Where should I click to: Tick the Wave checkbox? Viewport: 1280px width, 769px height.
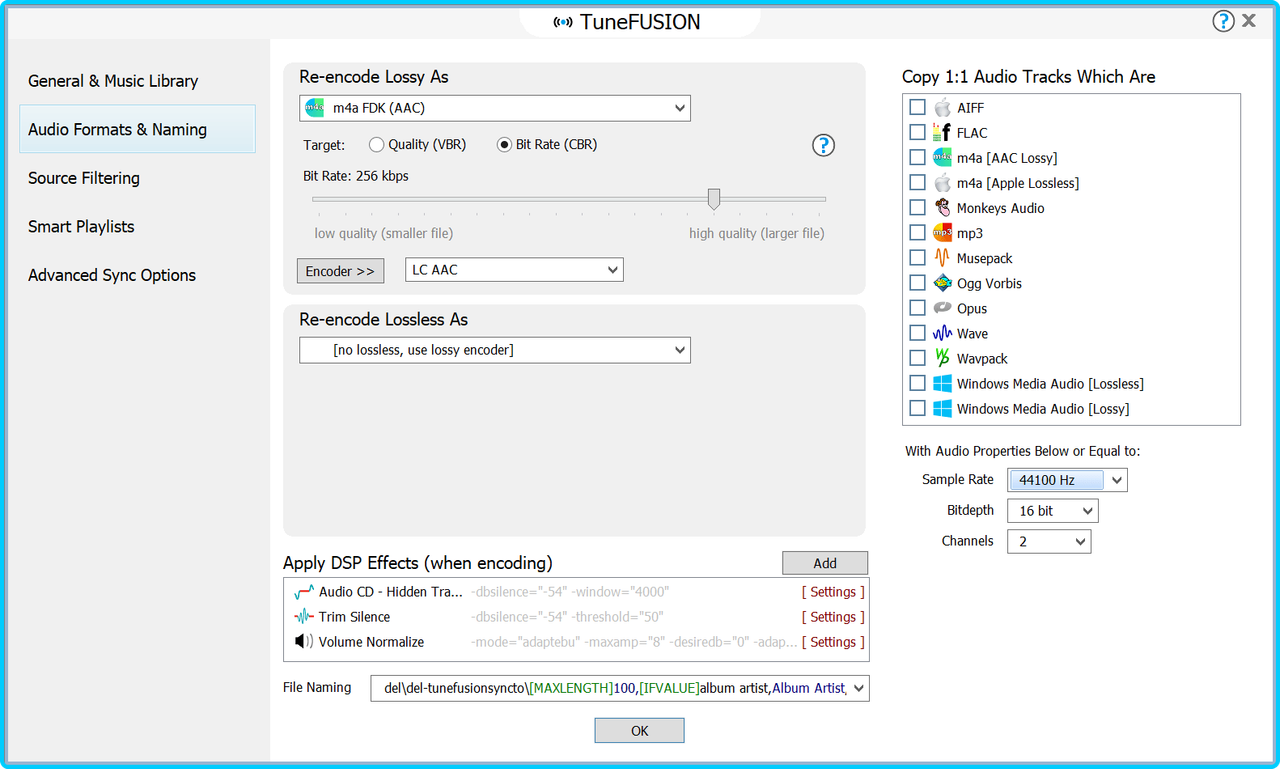click(917, 333)
